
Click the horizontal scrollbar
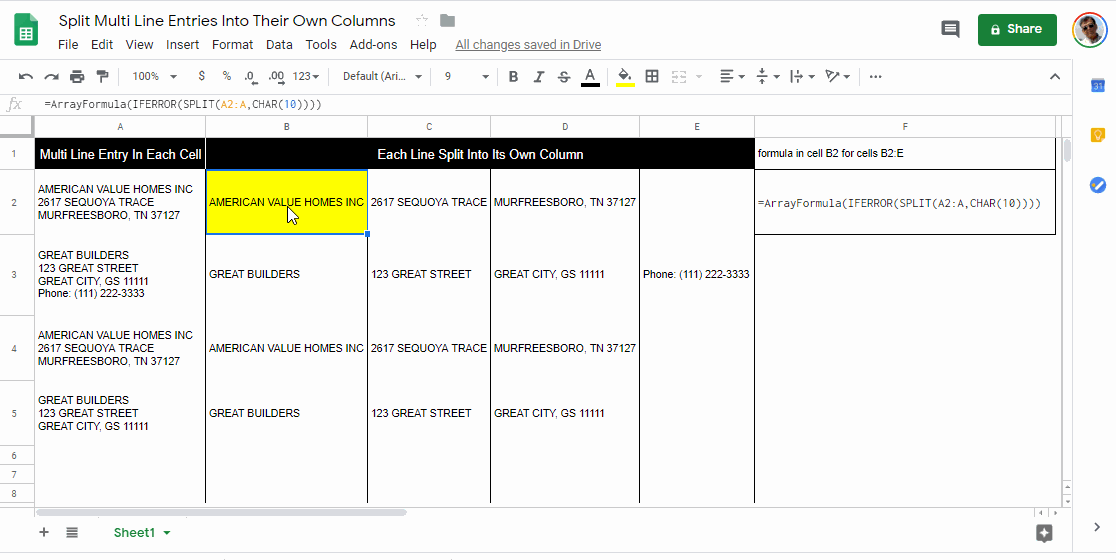click(221, 512)
